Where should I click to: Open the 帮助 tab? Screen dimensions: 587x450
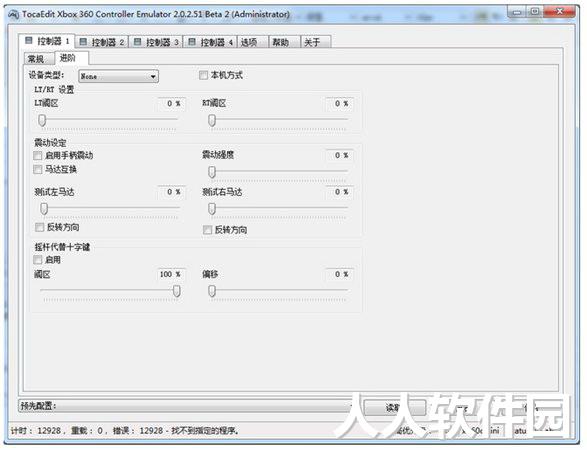[x=284, y=42]
